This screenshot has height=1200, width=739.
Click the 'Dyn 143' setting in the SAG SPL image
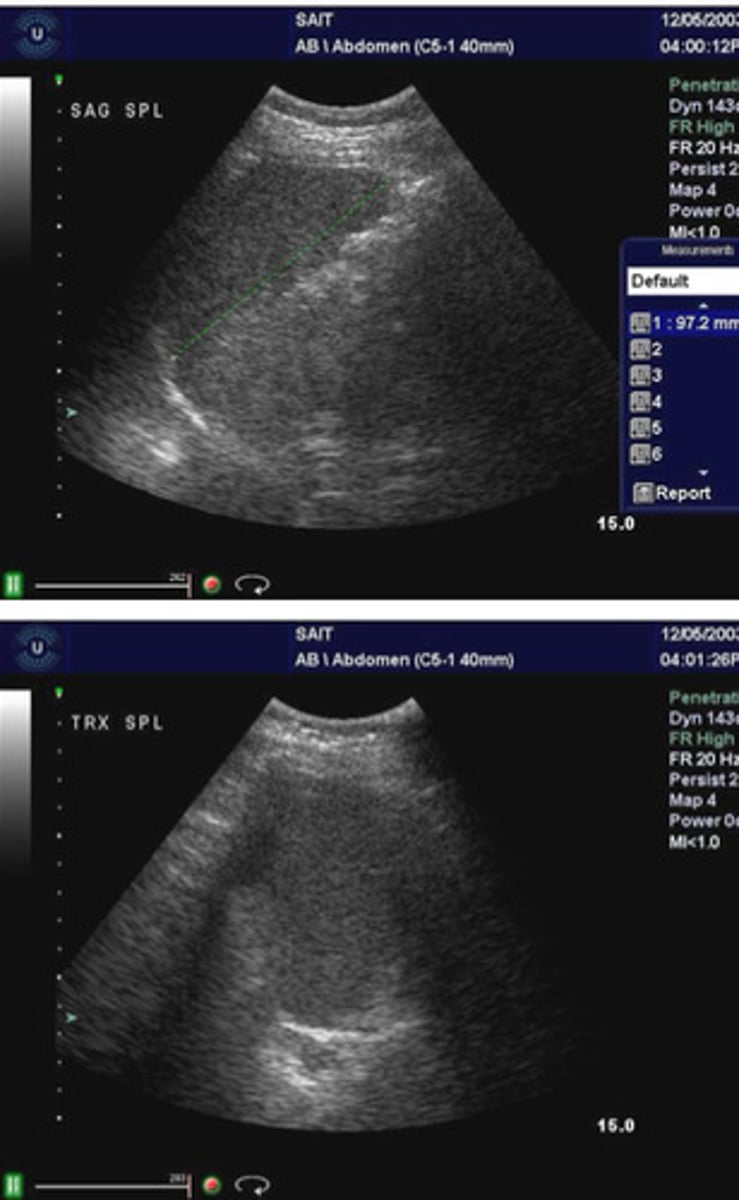[703, 106]
